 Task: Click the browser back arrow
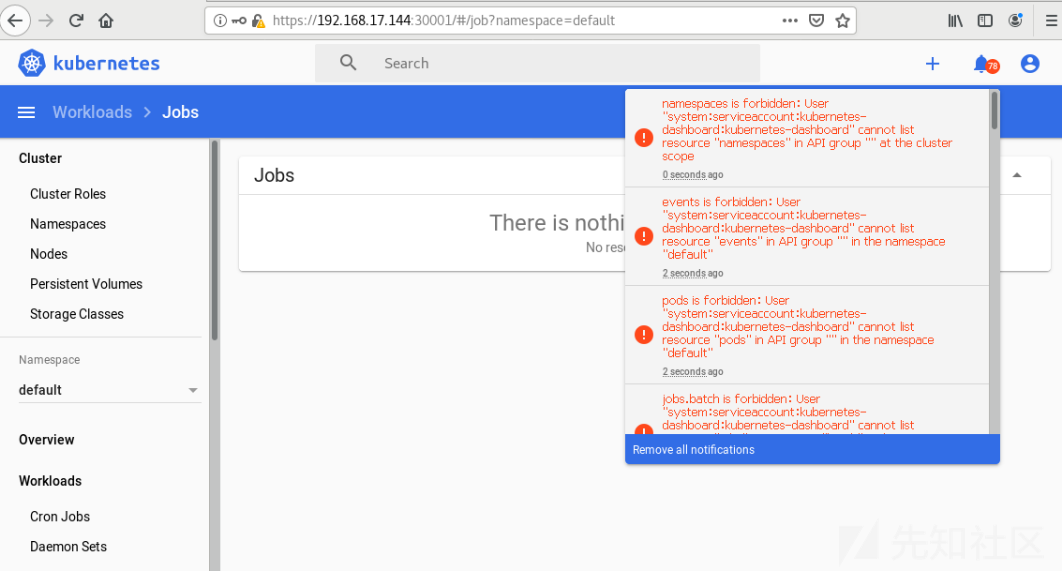tap(15, 20)
